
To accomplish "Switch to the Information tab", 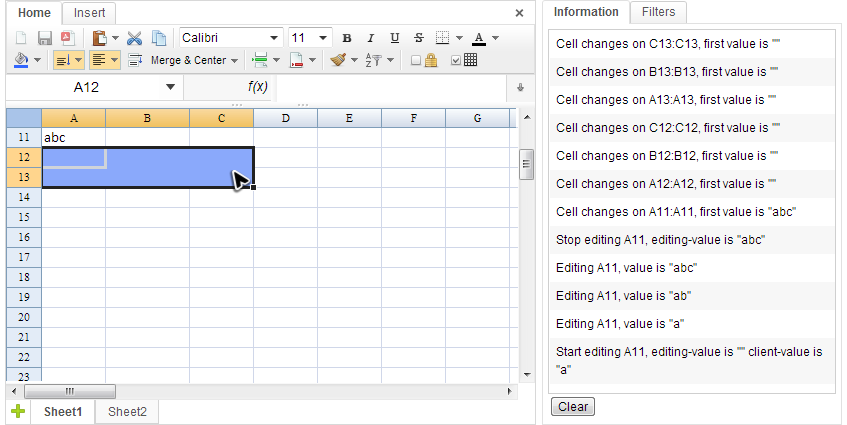I will (586, 12).
